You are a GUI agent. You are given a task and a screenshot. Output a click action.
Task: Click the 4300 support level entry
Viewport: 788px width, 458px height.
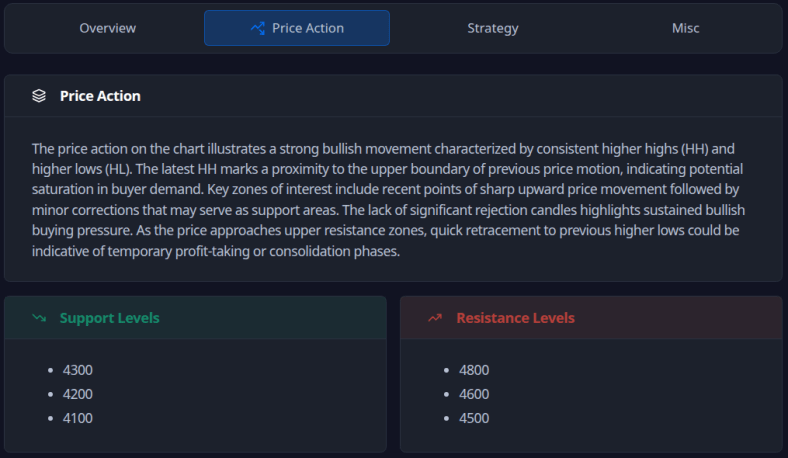click(77, 370)
